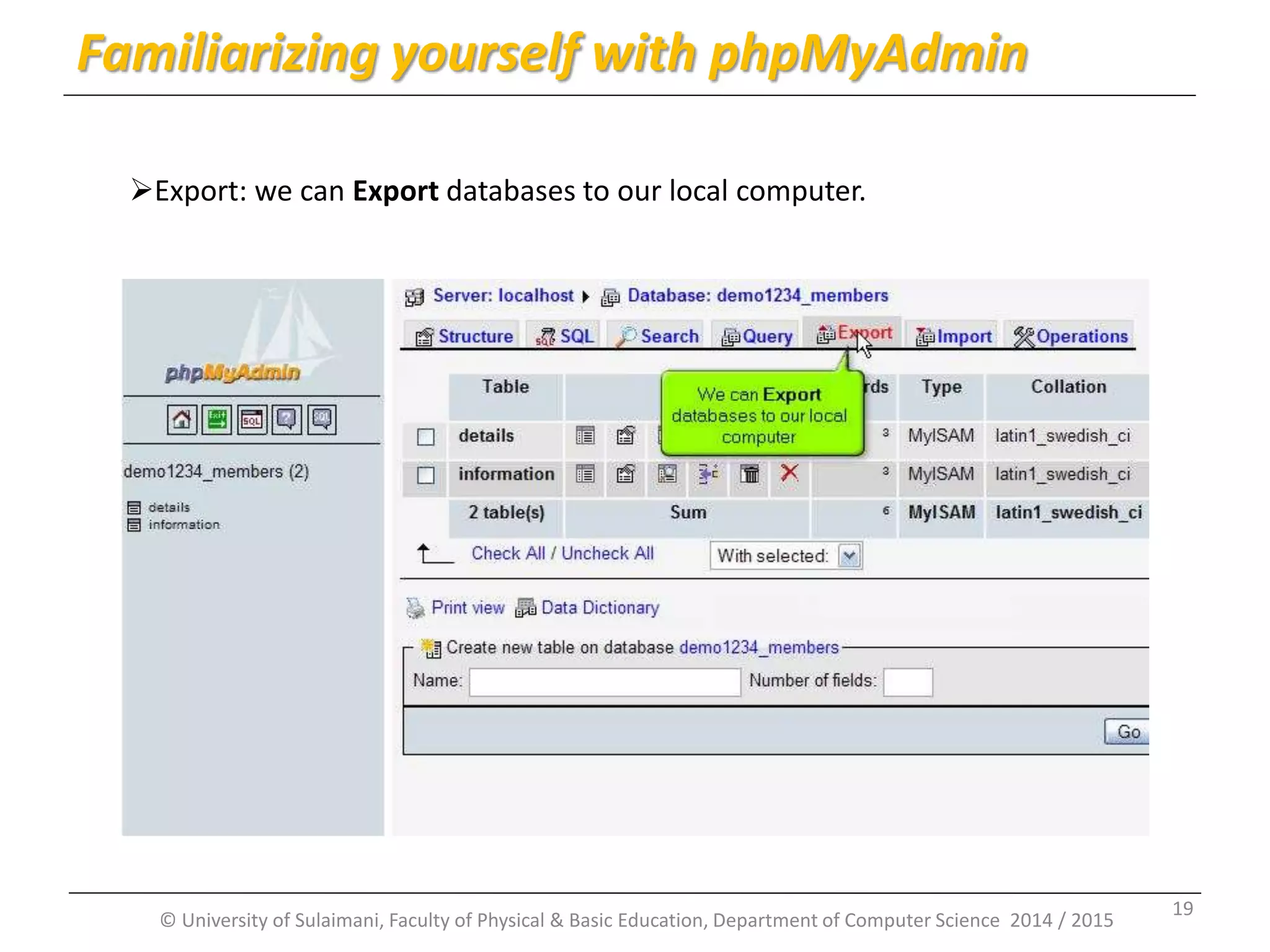Click demo1234_members link in Create new table
The height and width of the screenshot is (952, 1270).
point(759,648)
